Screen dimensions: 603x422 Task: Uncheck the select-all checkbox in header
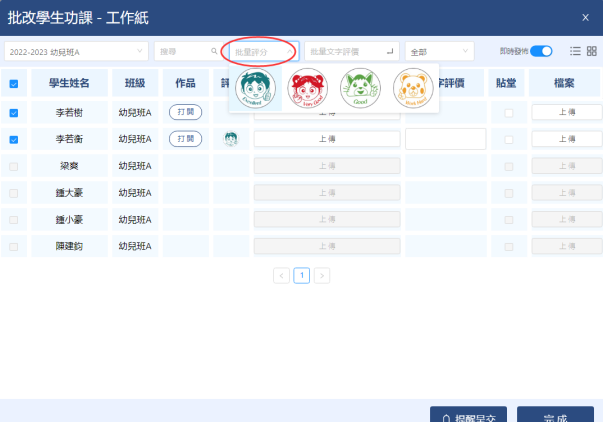pyautogui.click(x=14, y=84)
